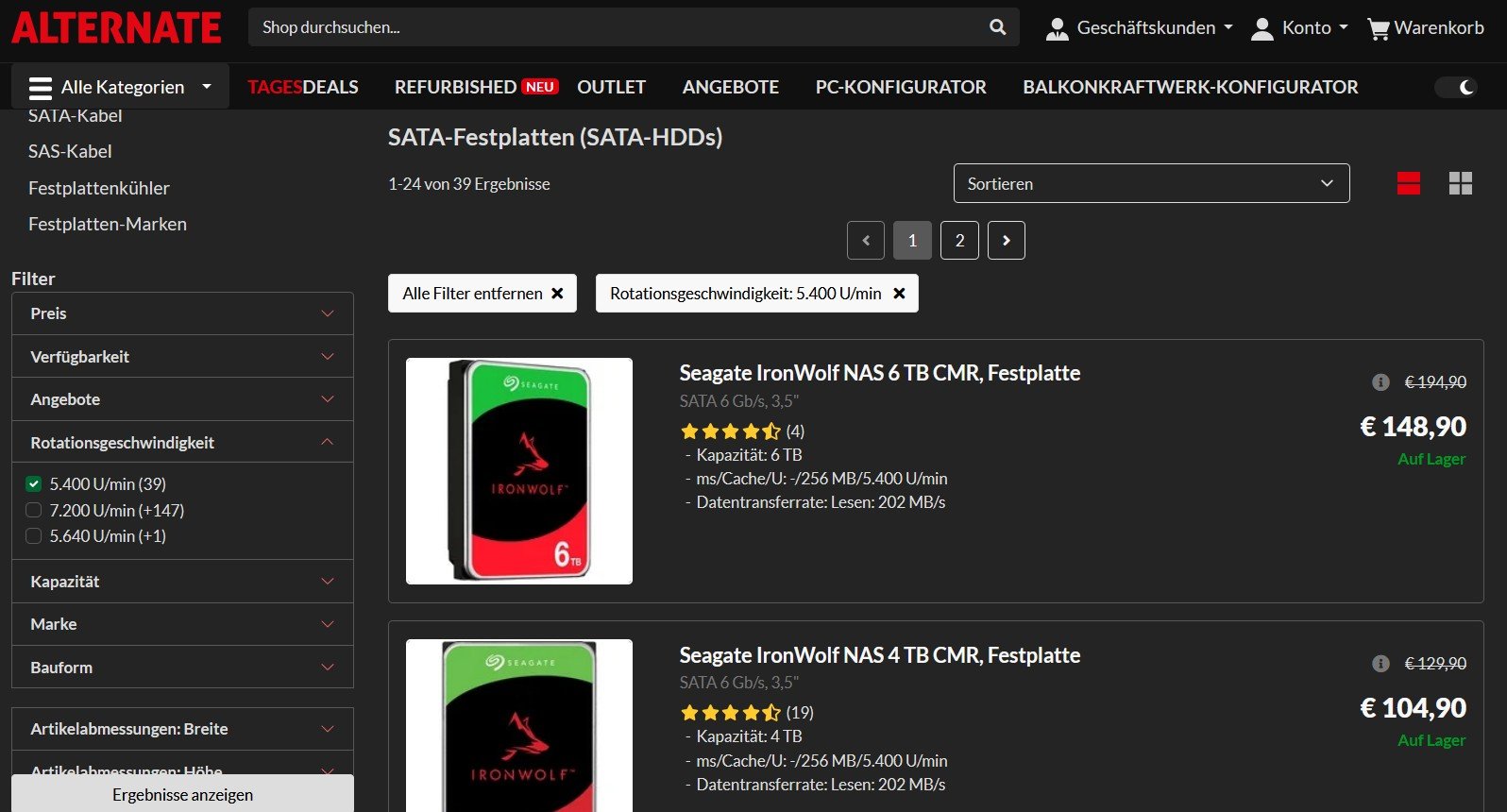Click info icon beside €194,90 price
This screenshot has width=1507, height=812.
pos(1380,382)
